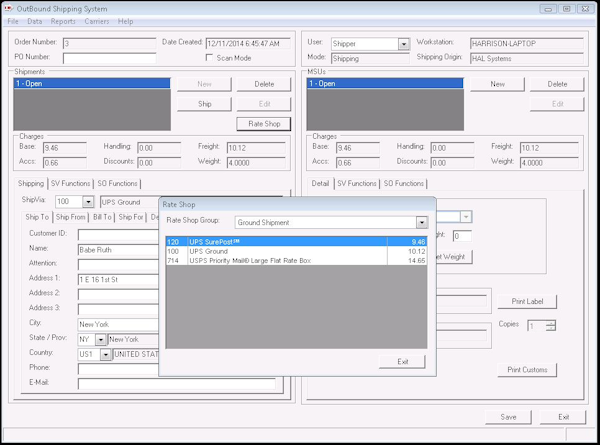Switch to SV Functions tab in Shipments panel
The height and width of the screenshot is (445, 600).
click(x=70, y=184)
